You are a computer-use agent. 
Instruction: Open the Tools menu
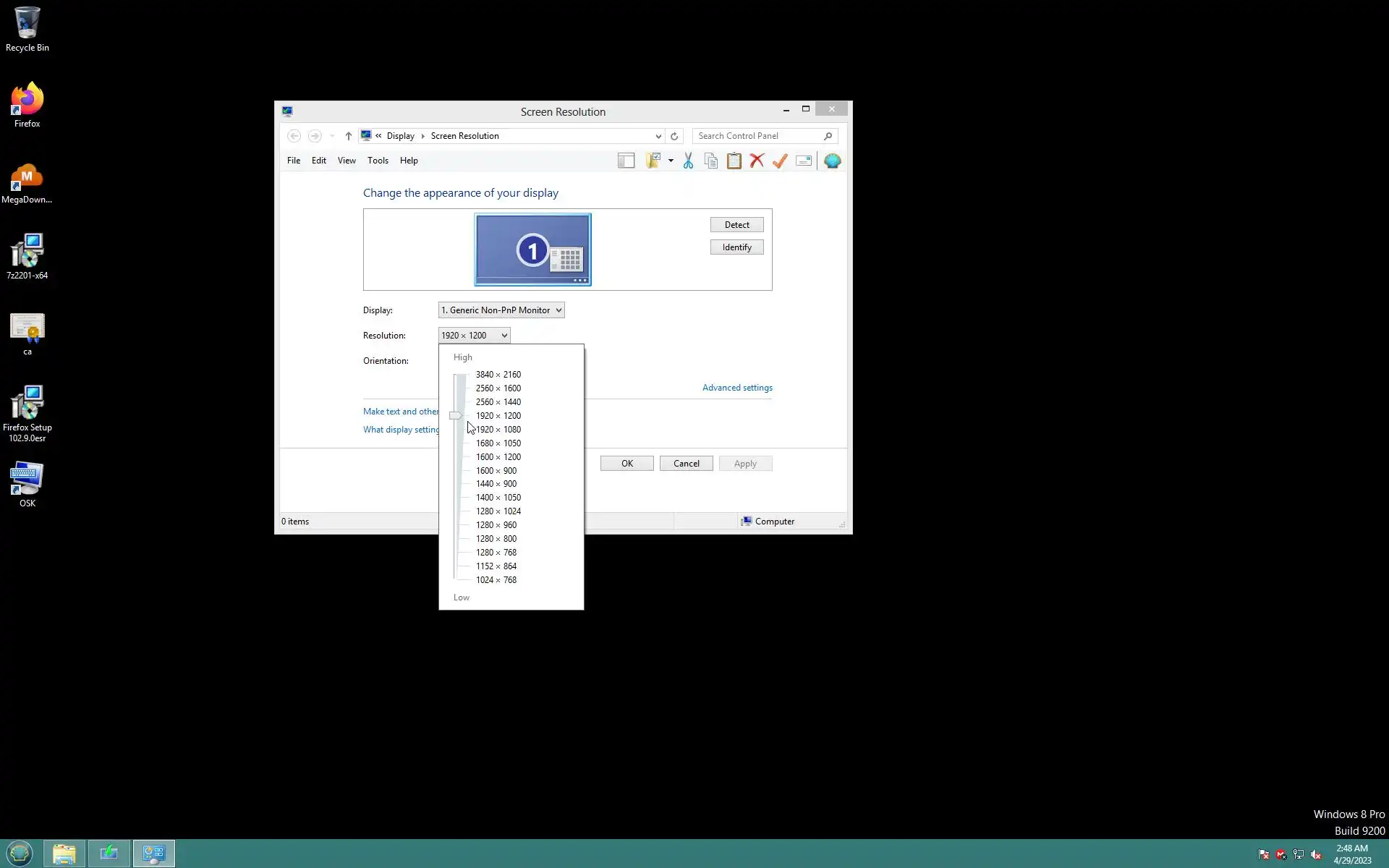(378, 161)
